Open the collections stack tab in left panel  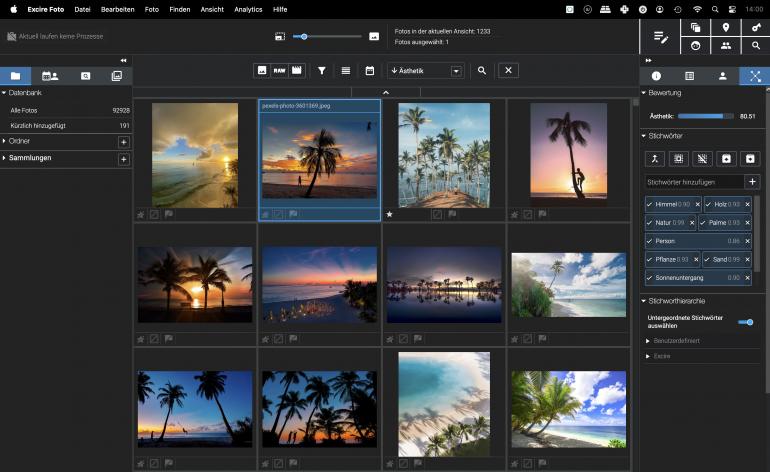coord(116,76)
